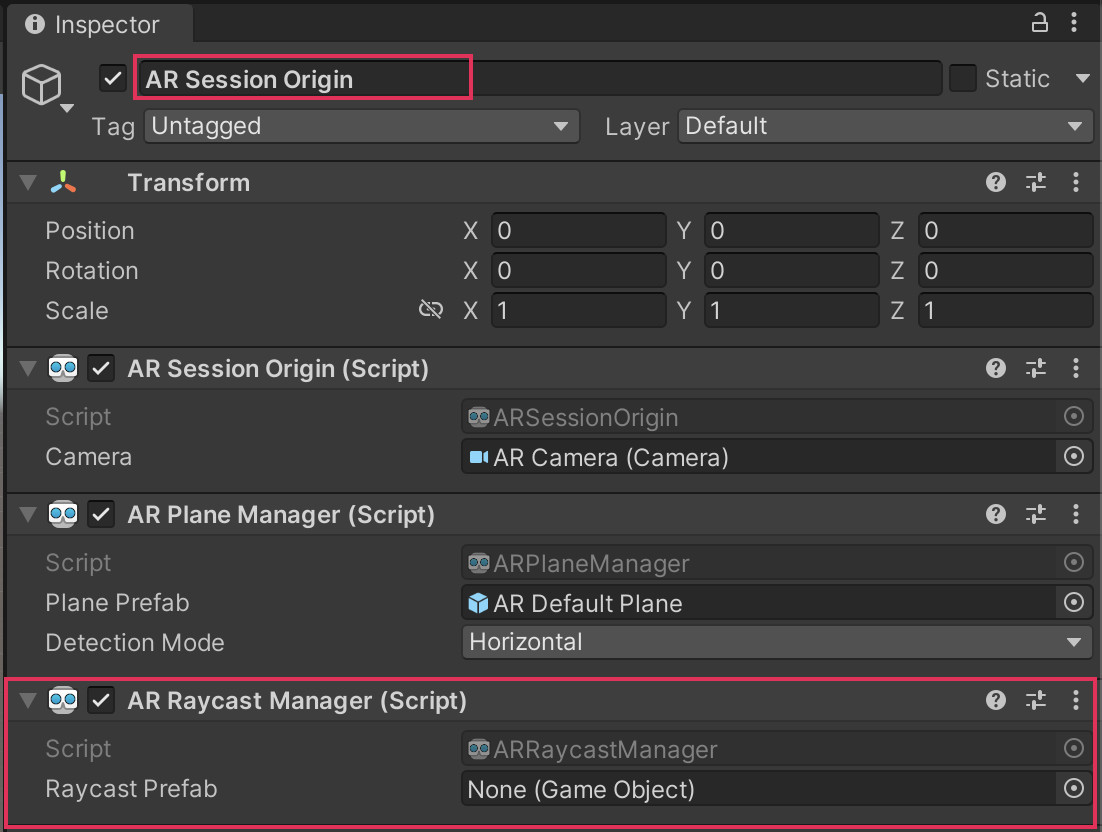Enable the Static checkbox

[963, 79]
